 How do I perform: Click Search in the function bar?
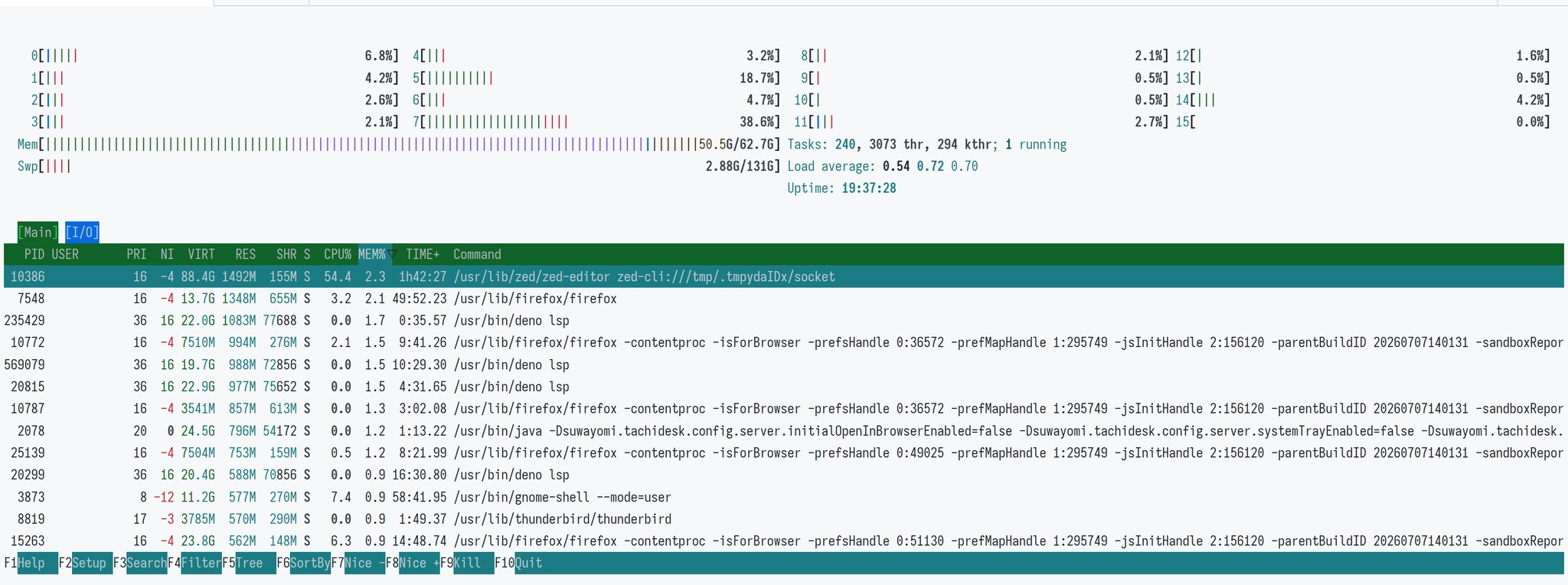click(140, 563)
